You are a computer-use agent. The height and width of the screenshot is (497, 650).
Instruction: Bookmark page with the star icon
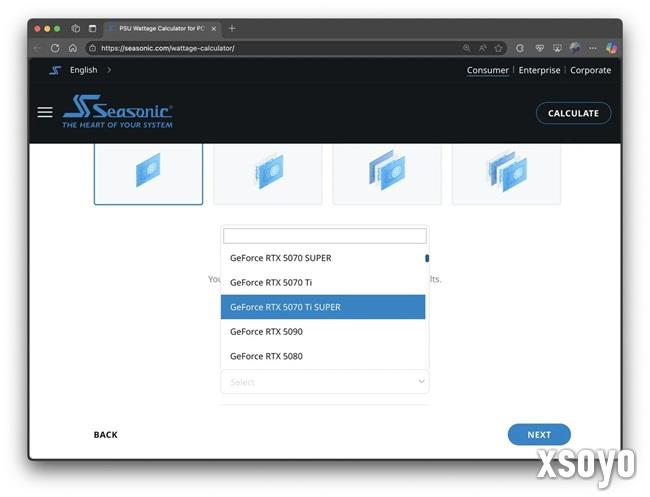pos(498,48)
